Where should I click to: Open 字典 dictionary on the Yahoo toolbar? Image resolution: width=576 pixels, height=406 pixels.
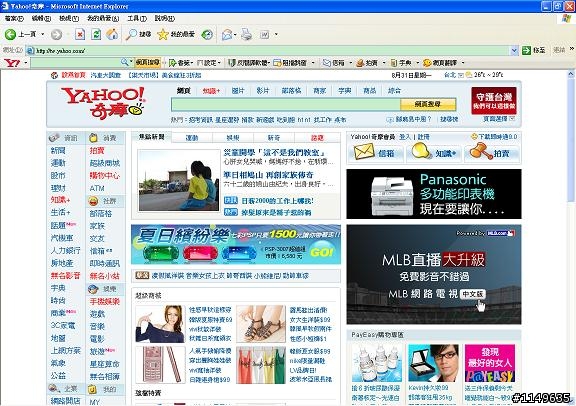point(401,63)
